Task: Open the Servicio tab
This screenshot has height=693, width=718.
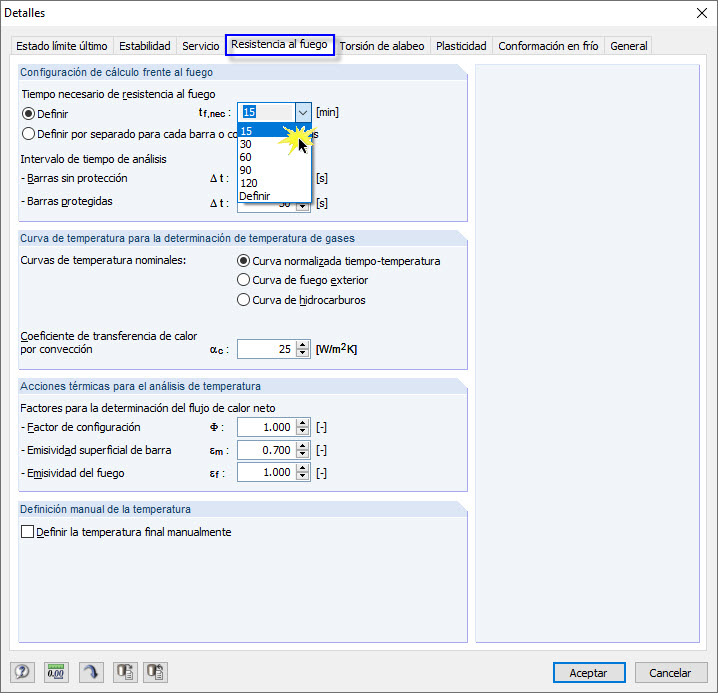Action: point(201,46)
